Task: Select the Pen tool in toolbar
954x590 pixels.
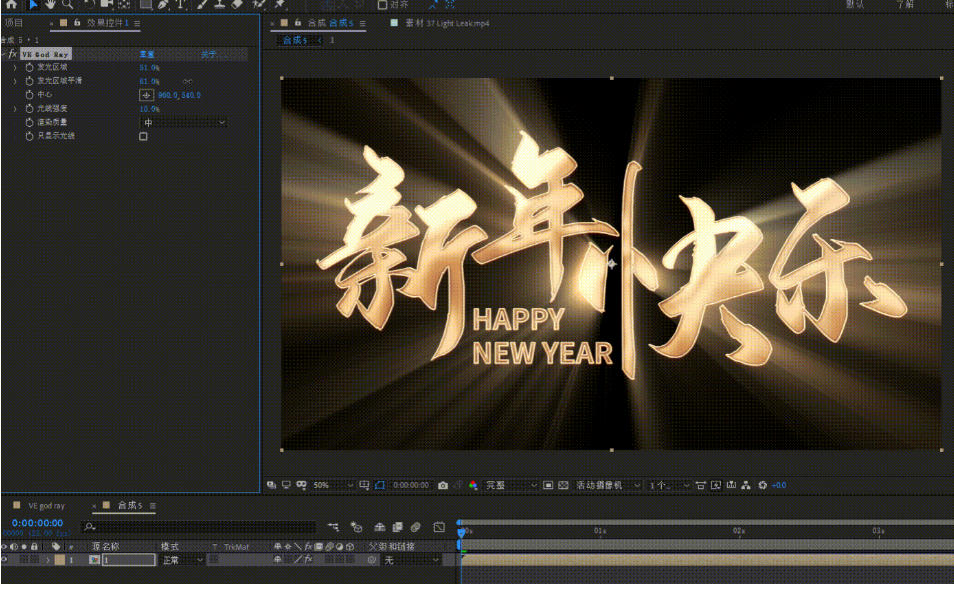Action: point(164,4)
